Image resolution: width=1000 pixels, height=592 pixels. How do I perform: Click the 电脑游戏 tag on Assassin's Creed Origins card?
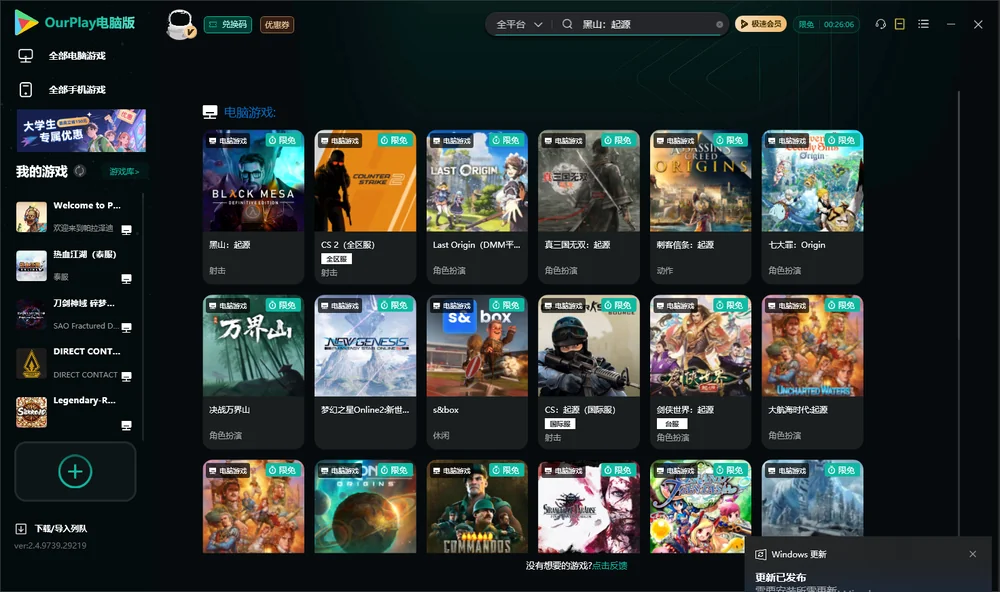point(675,140)
